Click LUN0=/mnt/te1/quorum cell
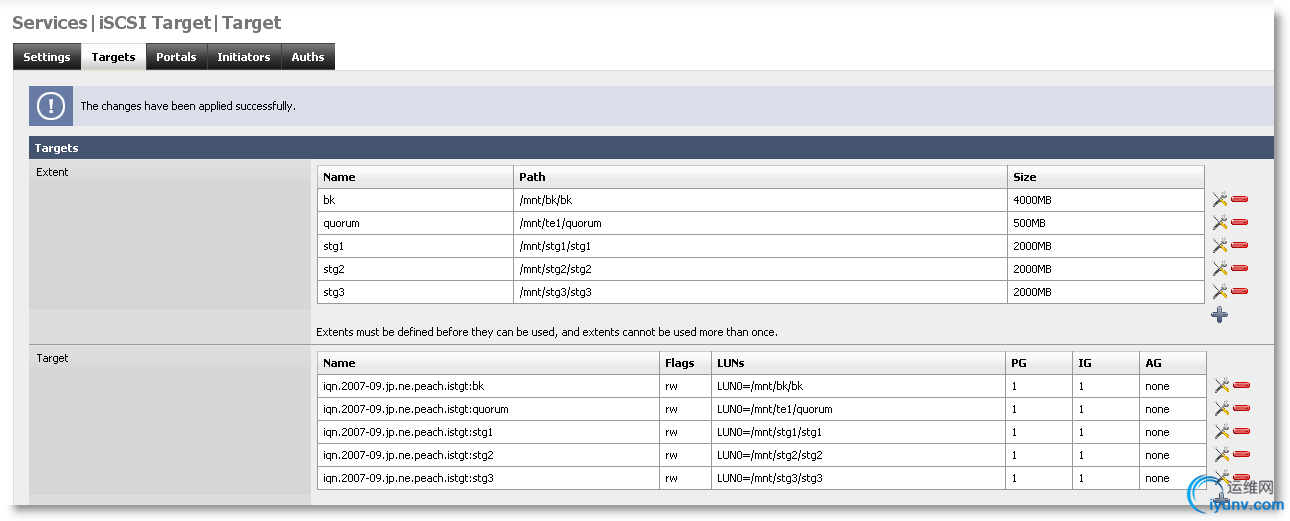Viewport: 1290px width, 521px height. 859,409
